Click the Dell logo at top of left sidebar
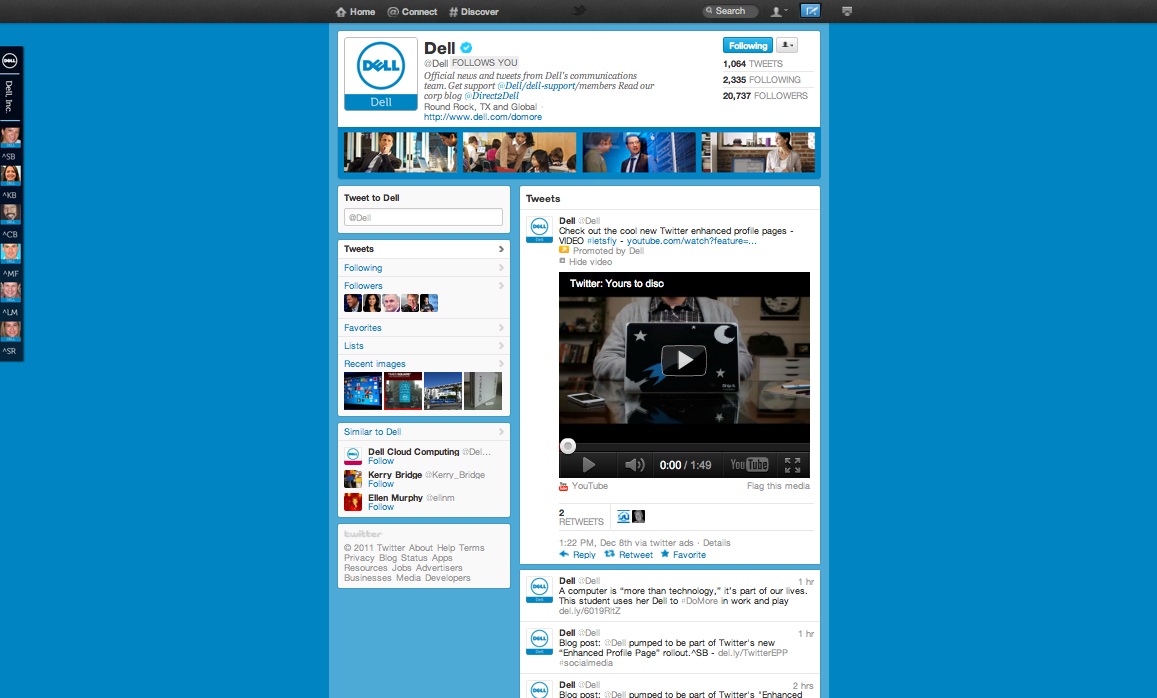1157x698 pixels. pyautogui.click(x=10, y=61)
